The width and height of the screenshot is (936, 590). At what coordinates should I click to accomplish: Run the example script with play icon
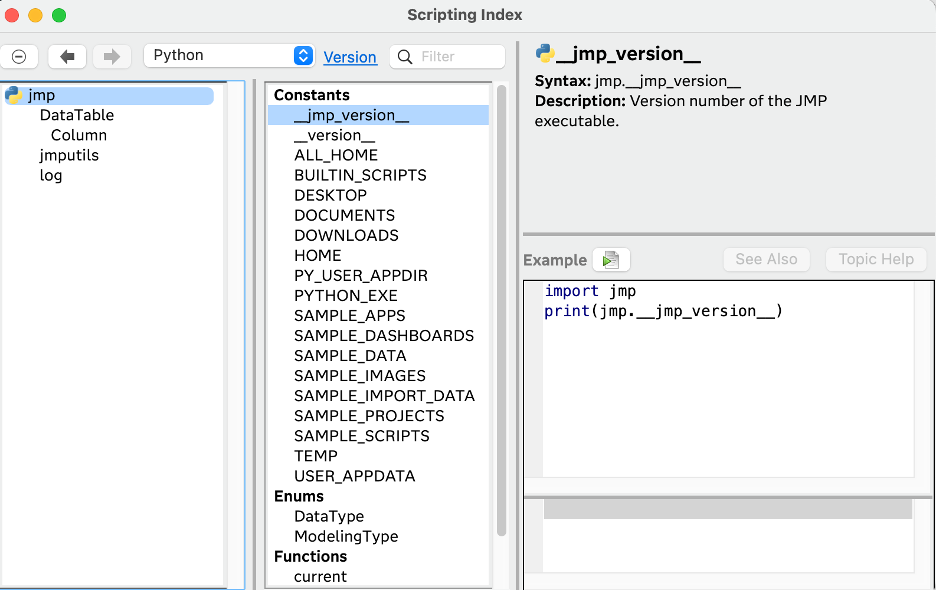tap(611, 260)
